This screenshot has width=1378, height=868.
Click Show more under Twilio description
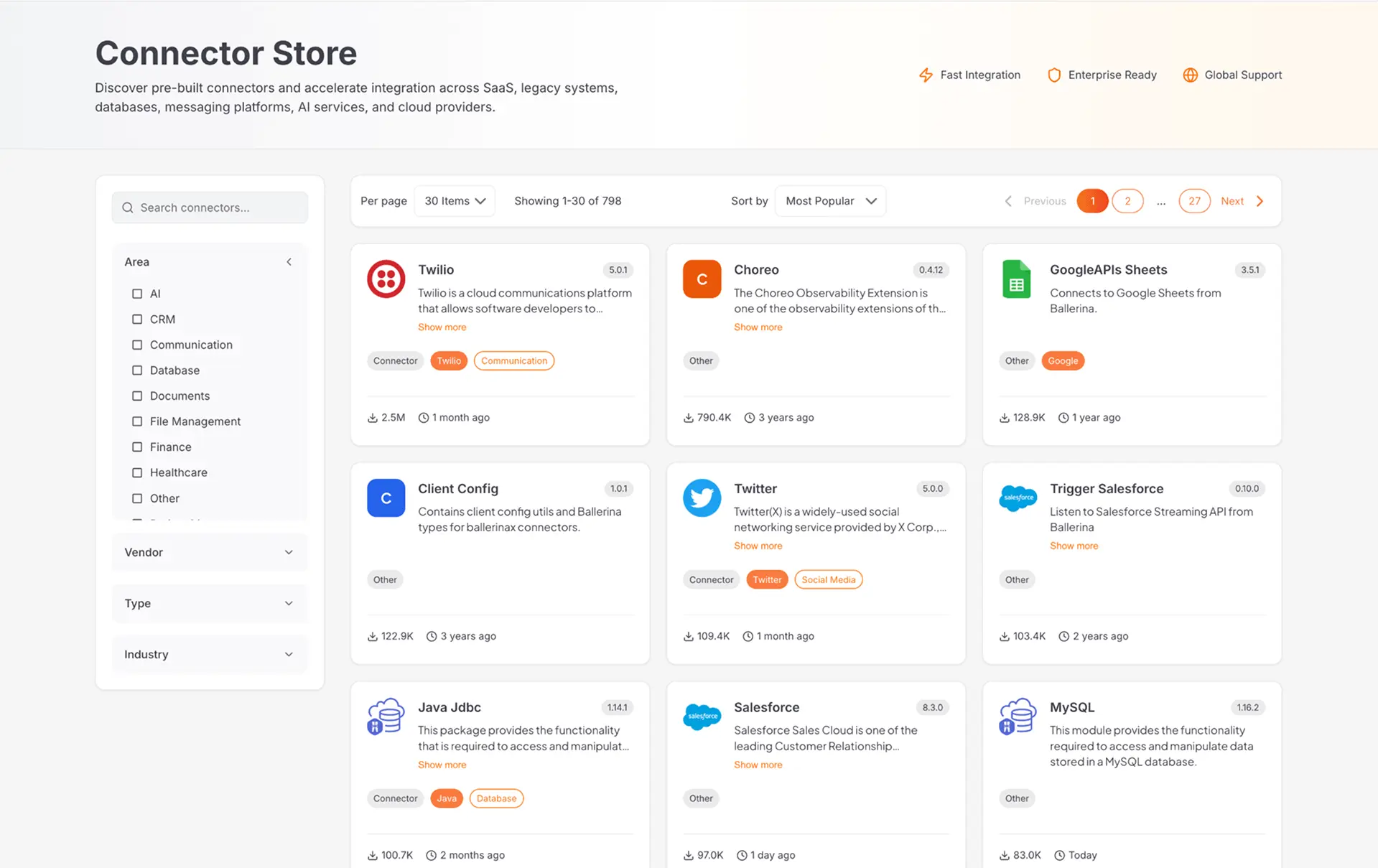(x=442, y=327)
